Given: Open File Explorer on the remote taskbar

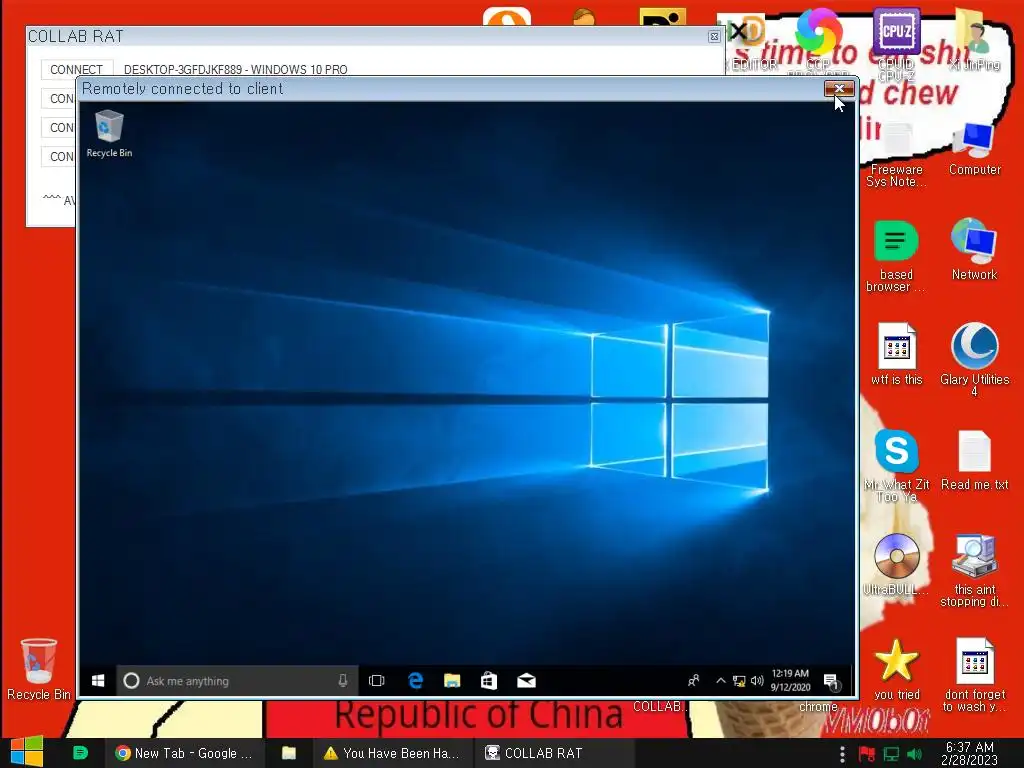Looking at the screenshot, I should (452, 681).
